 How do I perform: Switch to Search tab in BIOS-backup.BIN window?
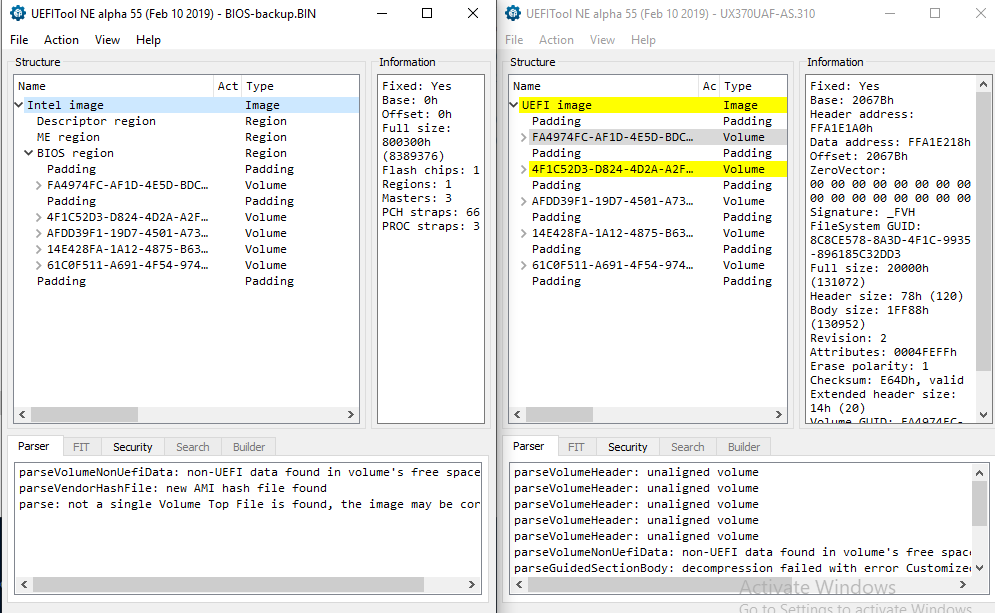193,447
